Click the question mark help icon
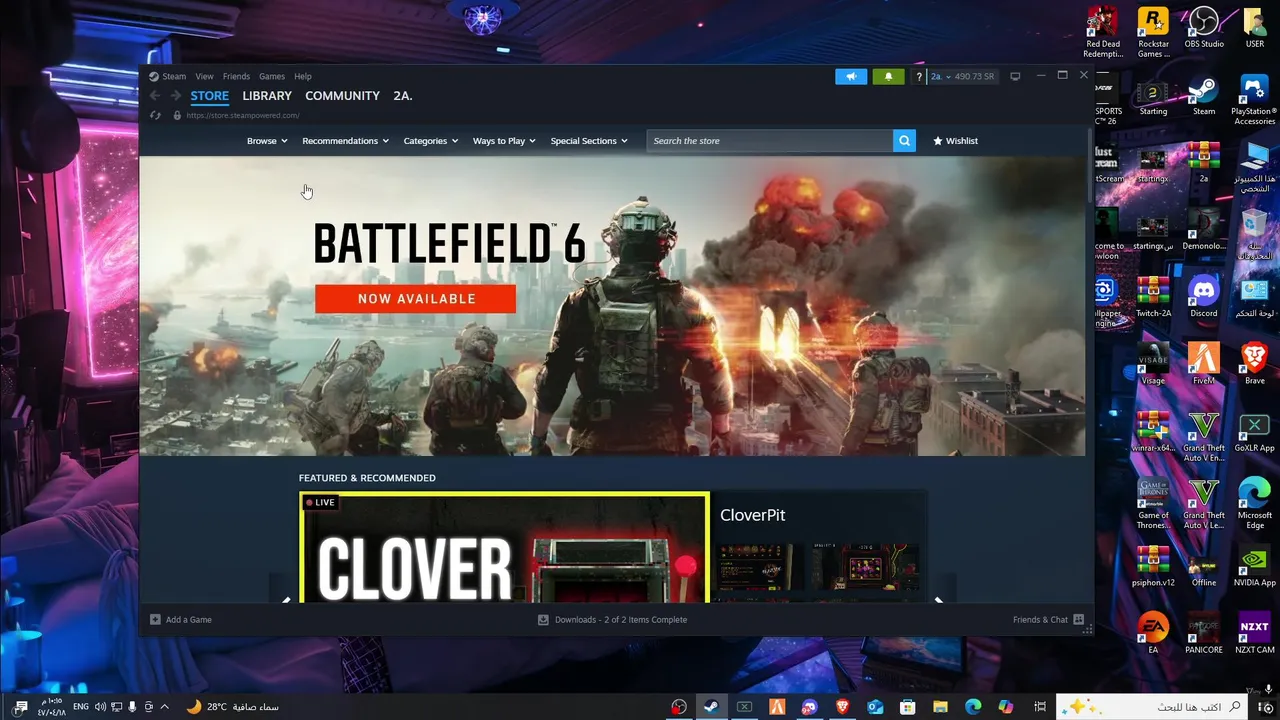 pos(919,76)
